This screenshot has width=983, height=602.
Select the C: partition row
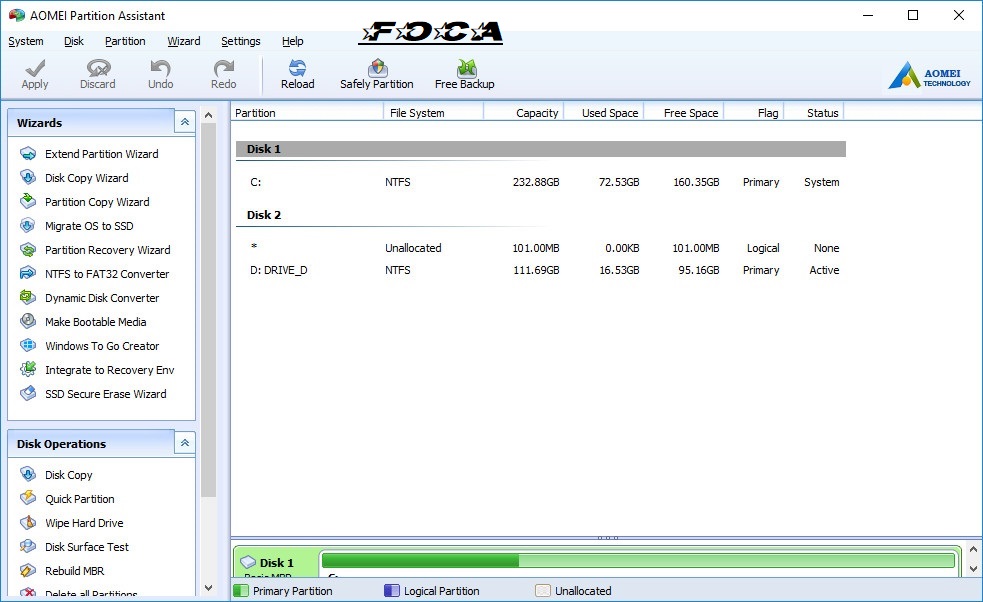click(540, 182)
